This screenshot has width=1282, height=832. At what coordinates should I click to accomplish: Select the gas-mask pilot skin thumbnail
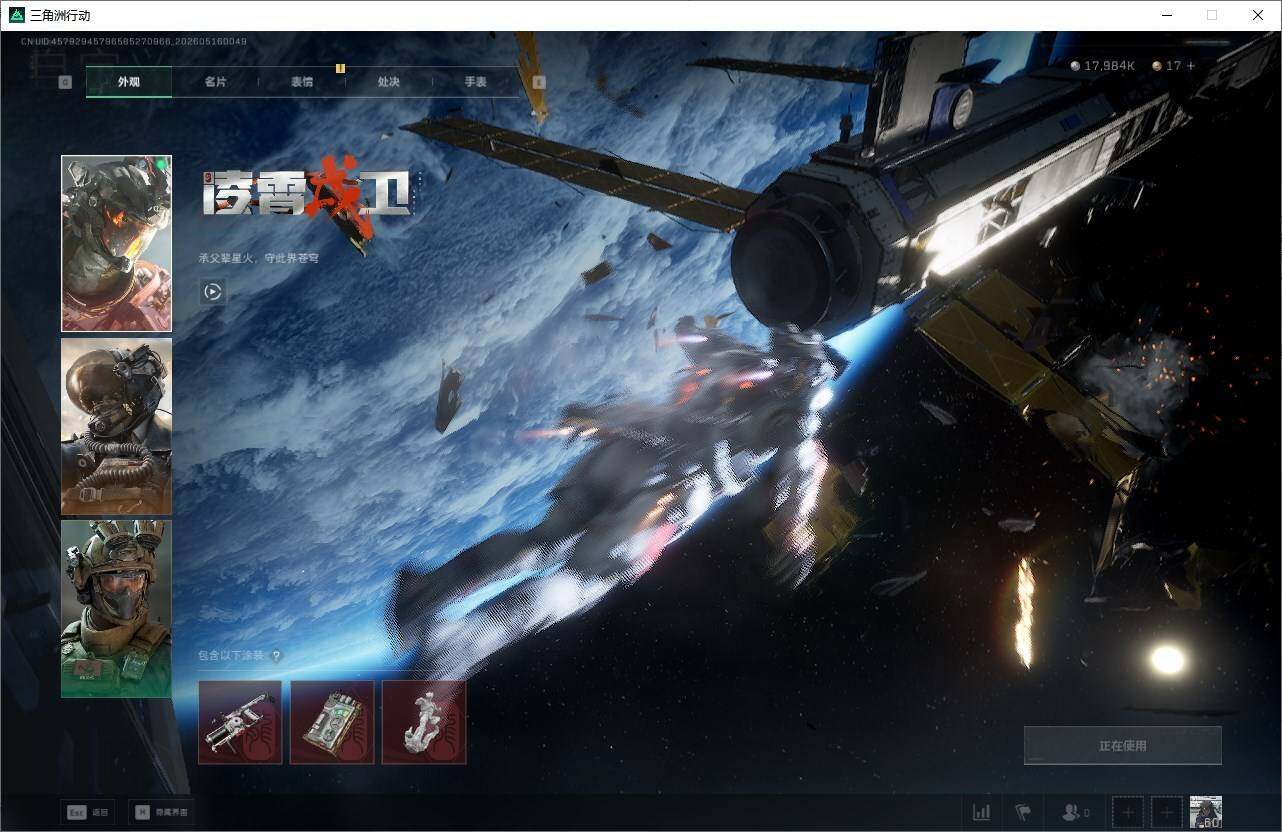116,426
